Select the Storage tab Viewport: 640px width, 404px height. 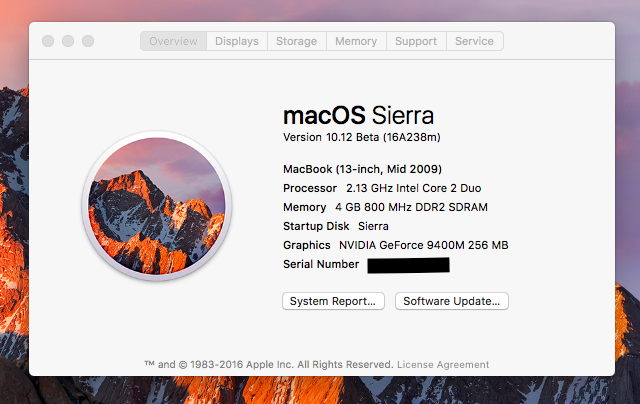tap(297, 41)
